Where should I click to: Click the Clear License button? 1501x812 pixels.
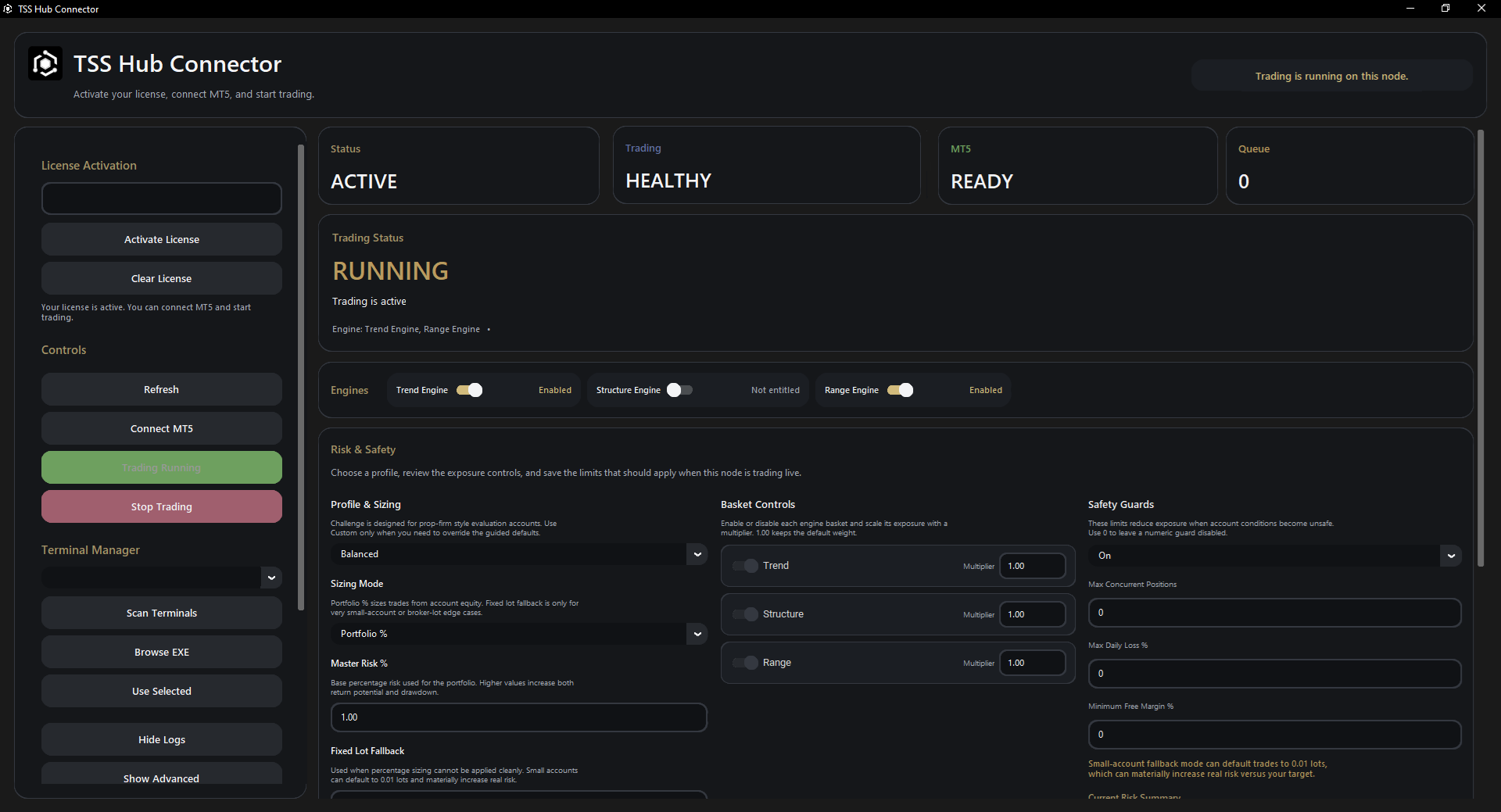(162, 278)
